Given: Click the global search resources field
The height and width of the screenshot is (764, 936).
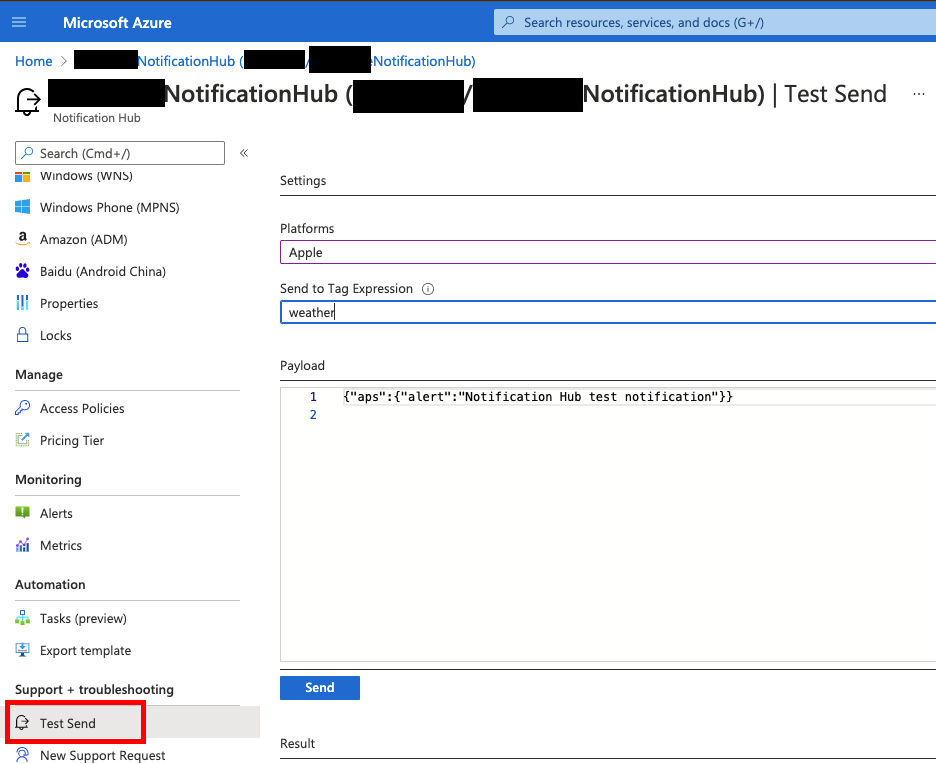Looking at the screenshot, I should pyautogui.click(x=715, y=23).
